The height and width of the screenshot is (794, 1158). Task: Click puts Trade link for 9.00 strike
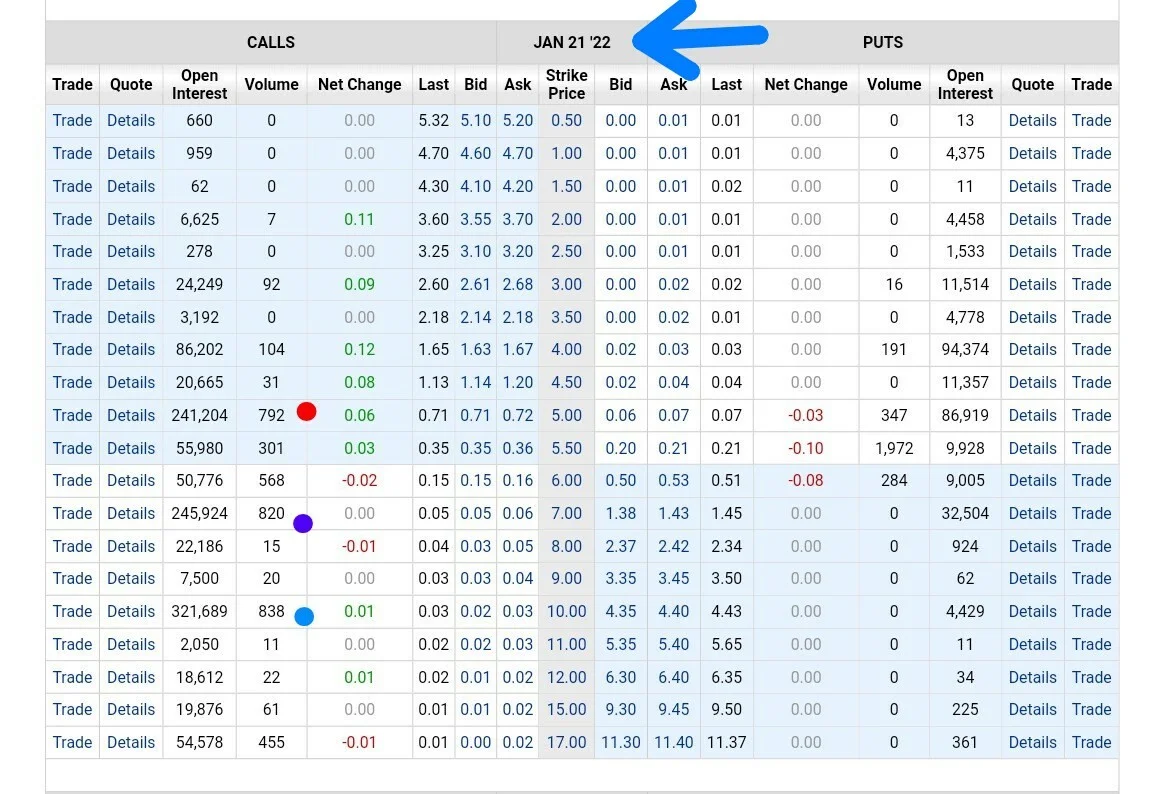(1092, 578)
